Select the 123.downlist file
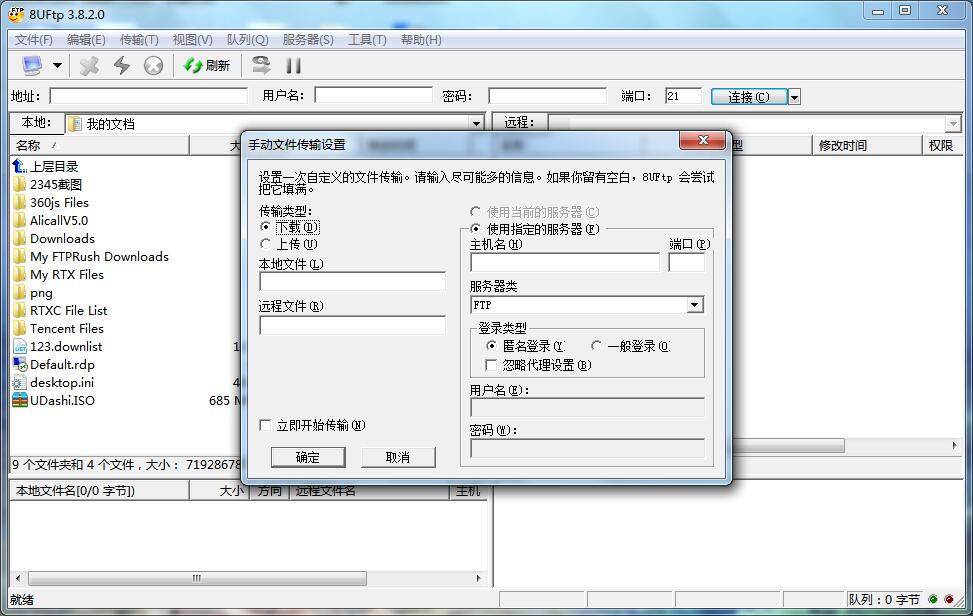This screenshot has height=616, width=973. pos(58,346)
